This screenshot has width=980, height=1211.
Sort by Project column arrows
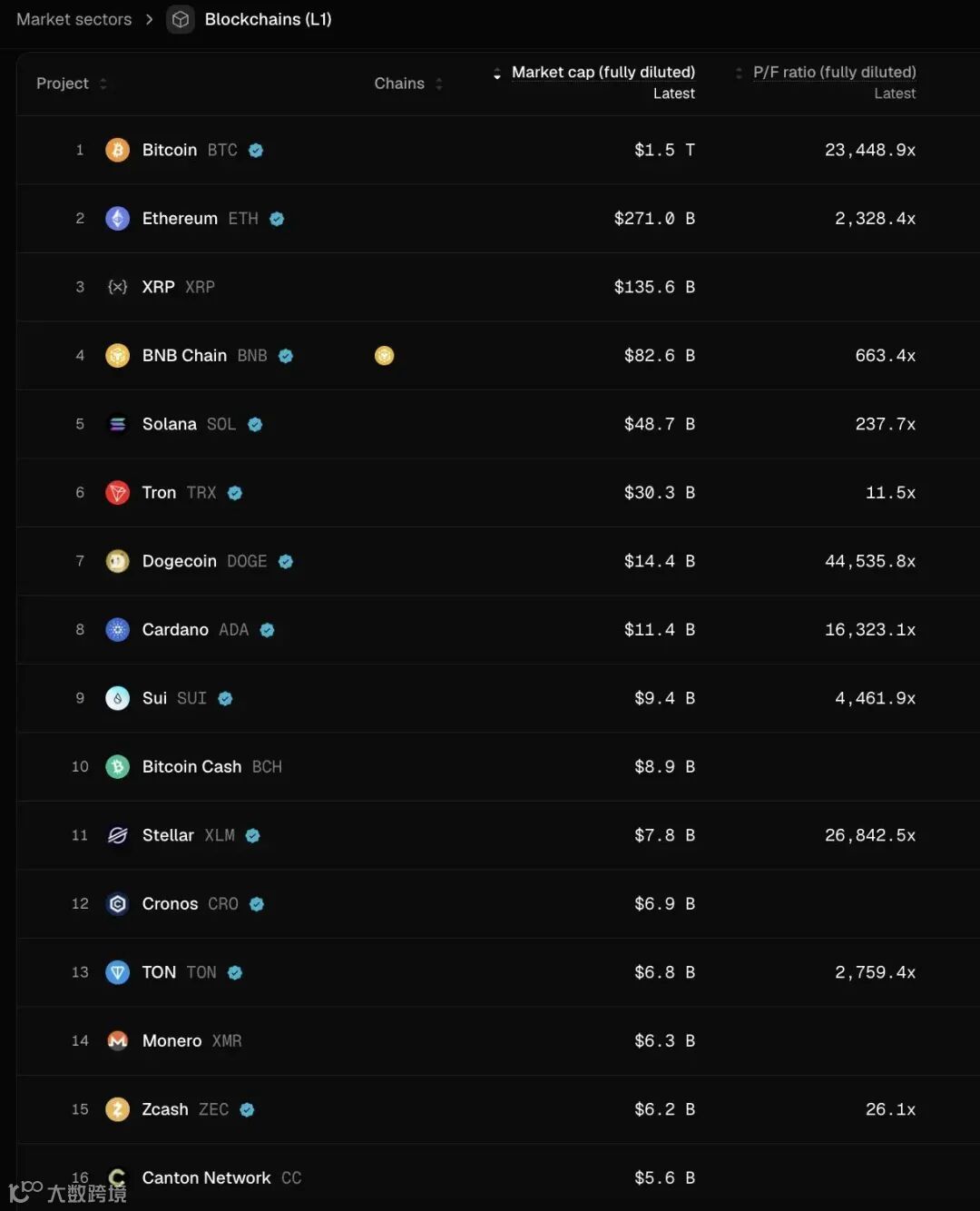click(x=103, y=84)
